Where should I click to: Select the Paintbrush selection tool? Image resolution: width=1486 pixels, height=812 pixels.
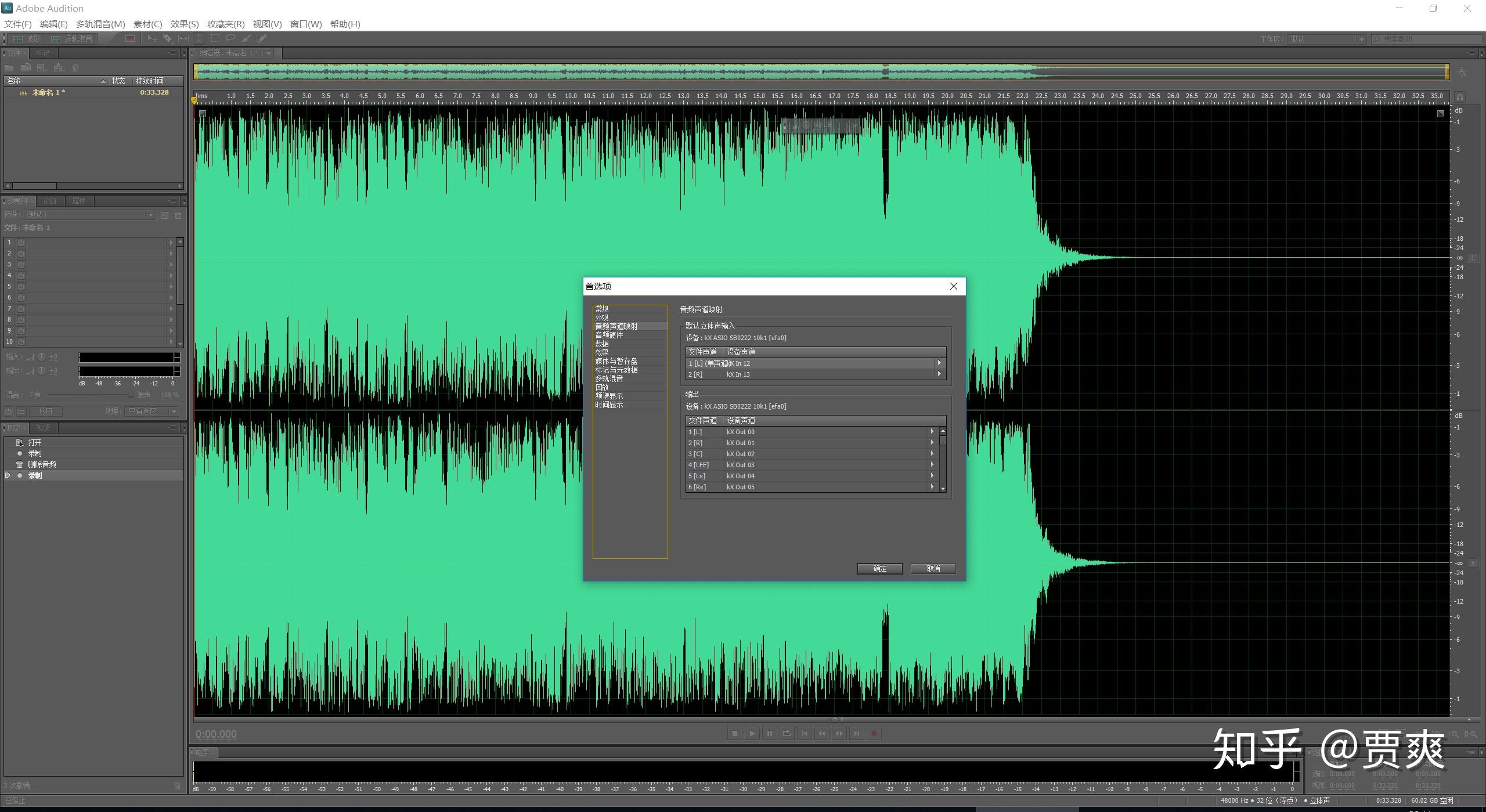246,38
